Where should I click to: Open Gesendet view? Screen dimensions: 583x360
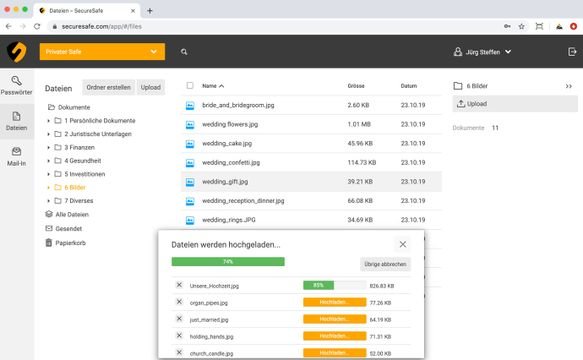click(x=64, y=228)
